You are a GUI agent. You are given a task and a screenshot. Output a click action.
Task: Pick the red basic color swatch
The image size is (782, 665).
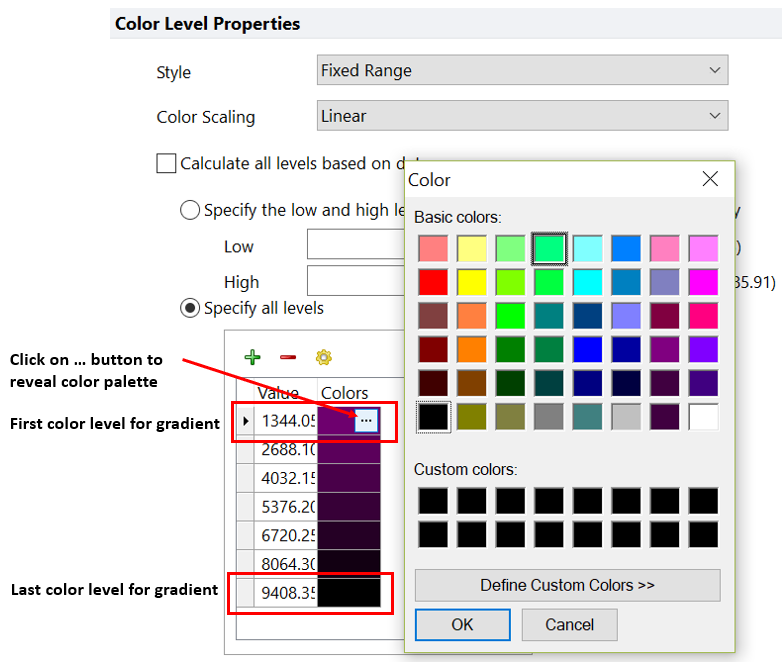pyautogui.click(x=433, y=282)
